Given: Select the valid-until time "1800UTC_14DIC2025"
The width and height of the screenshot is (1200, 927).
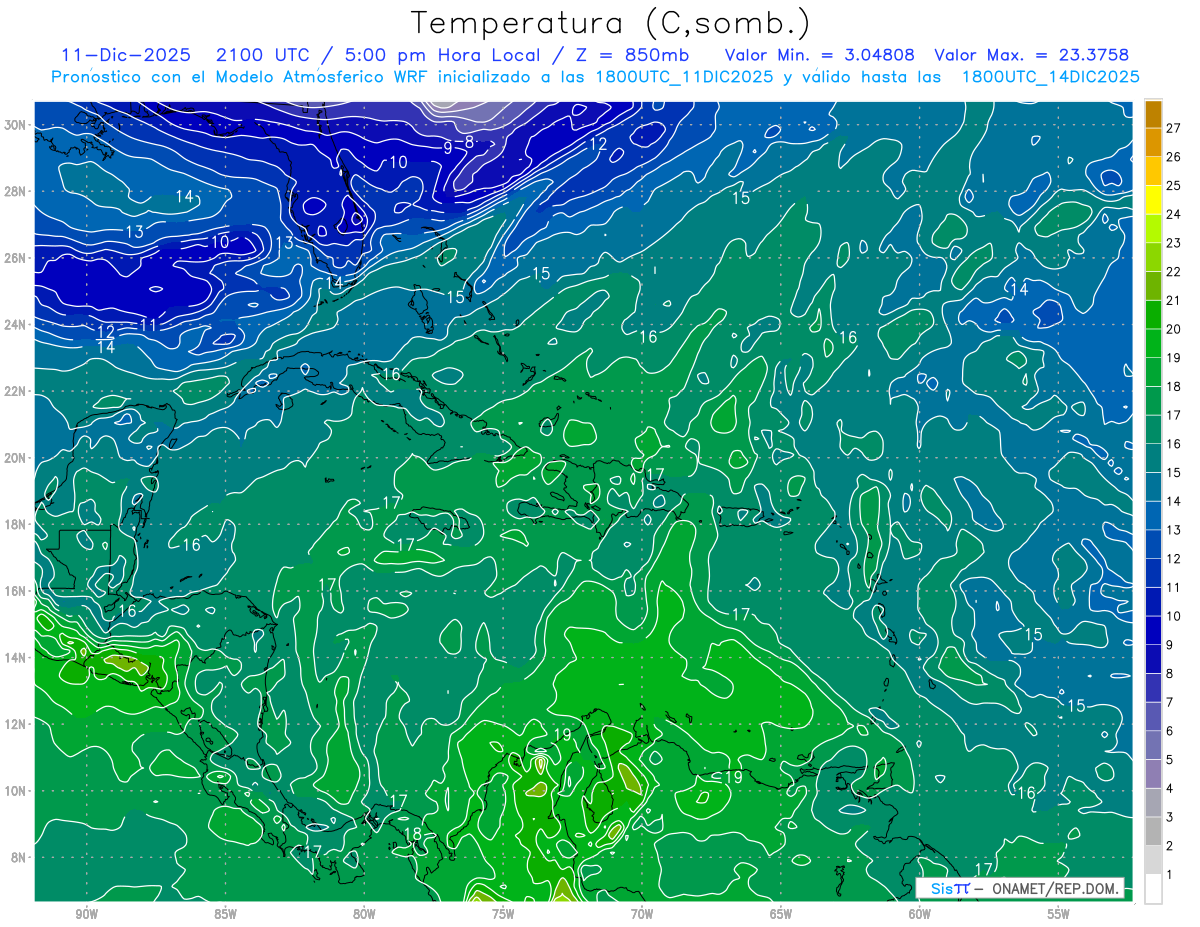Looking at the screenshot, I should (x=1051, y=77).
